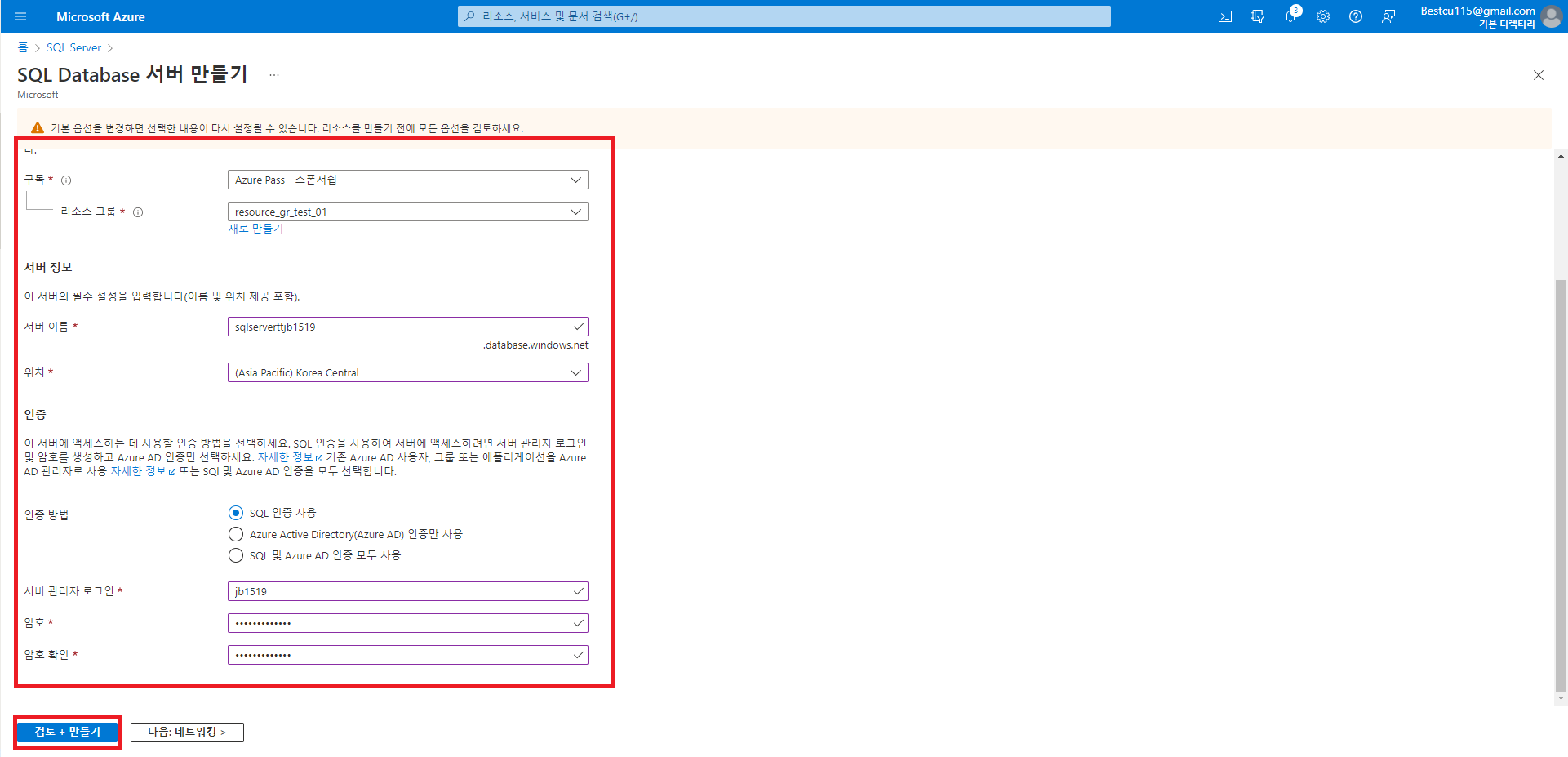Go to 홈 breadcrumb link

click(x=23, y=47)
